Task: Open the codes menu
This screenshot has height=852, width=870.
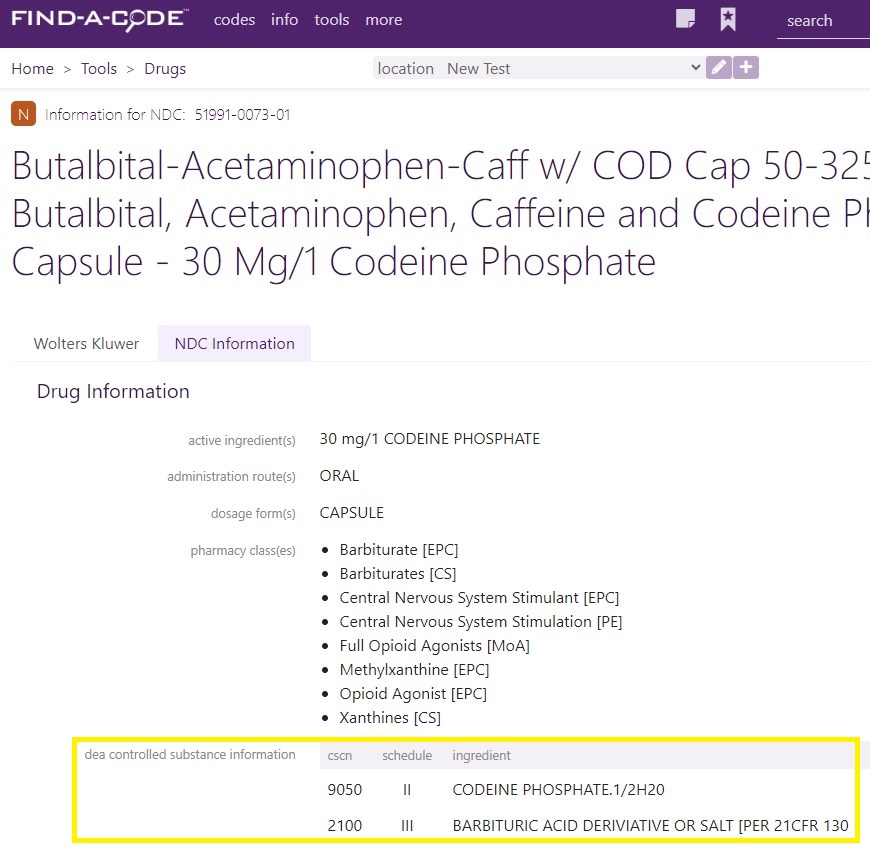Action: click(x=234, y=20)
